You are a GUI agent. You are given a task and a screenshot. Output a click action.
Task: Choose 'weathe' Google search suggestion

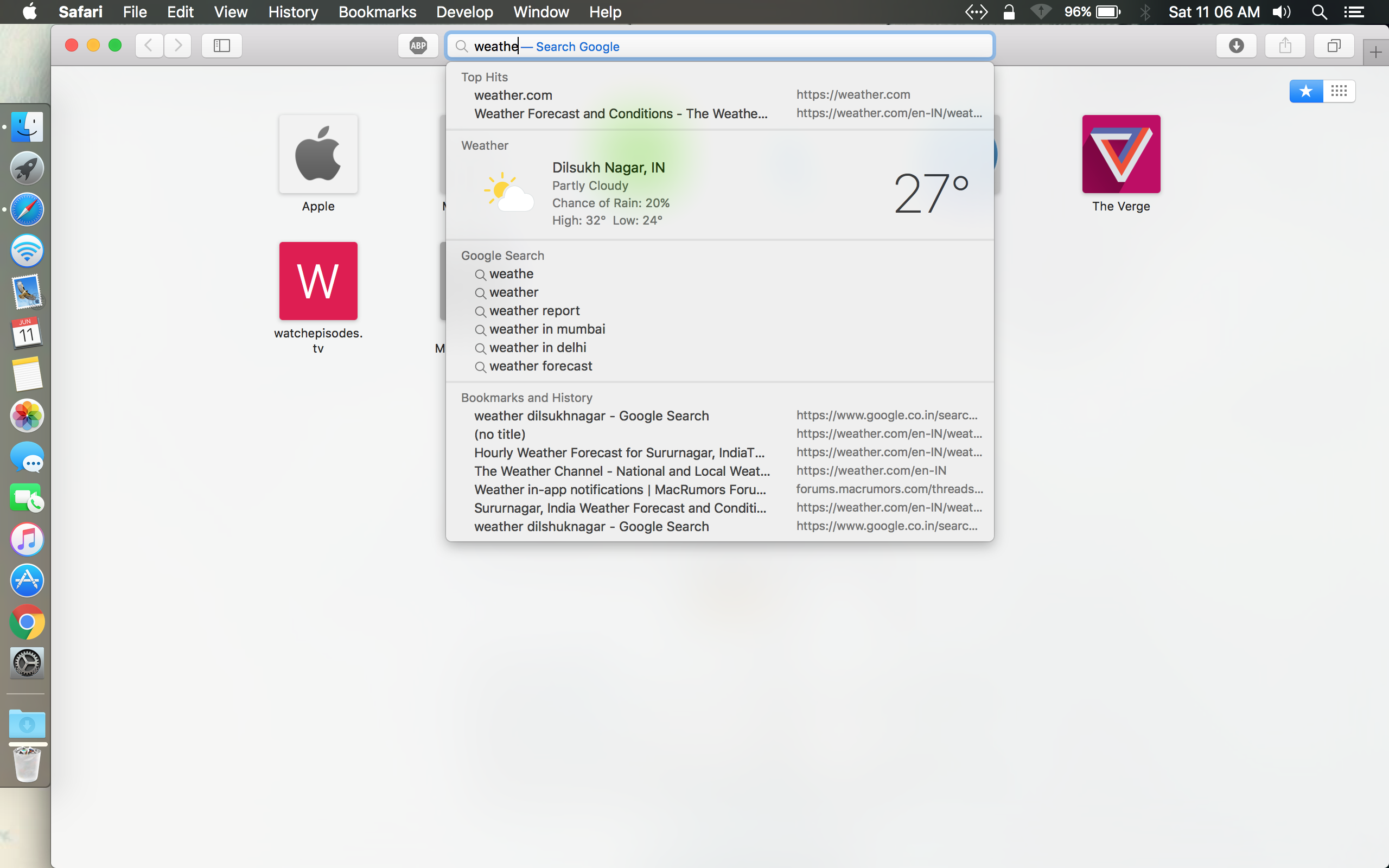click(720, 274)
